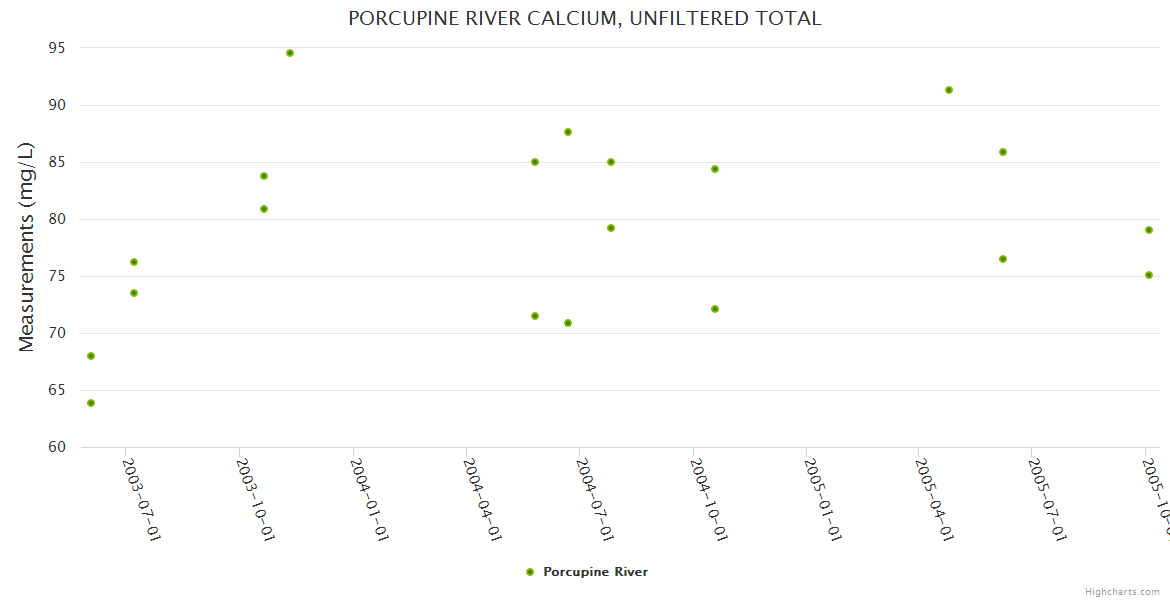Click the 72 mg/L point after 2004-10-01
This screenshot has height=600, width=1170.
(715, 309)
